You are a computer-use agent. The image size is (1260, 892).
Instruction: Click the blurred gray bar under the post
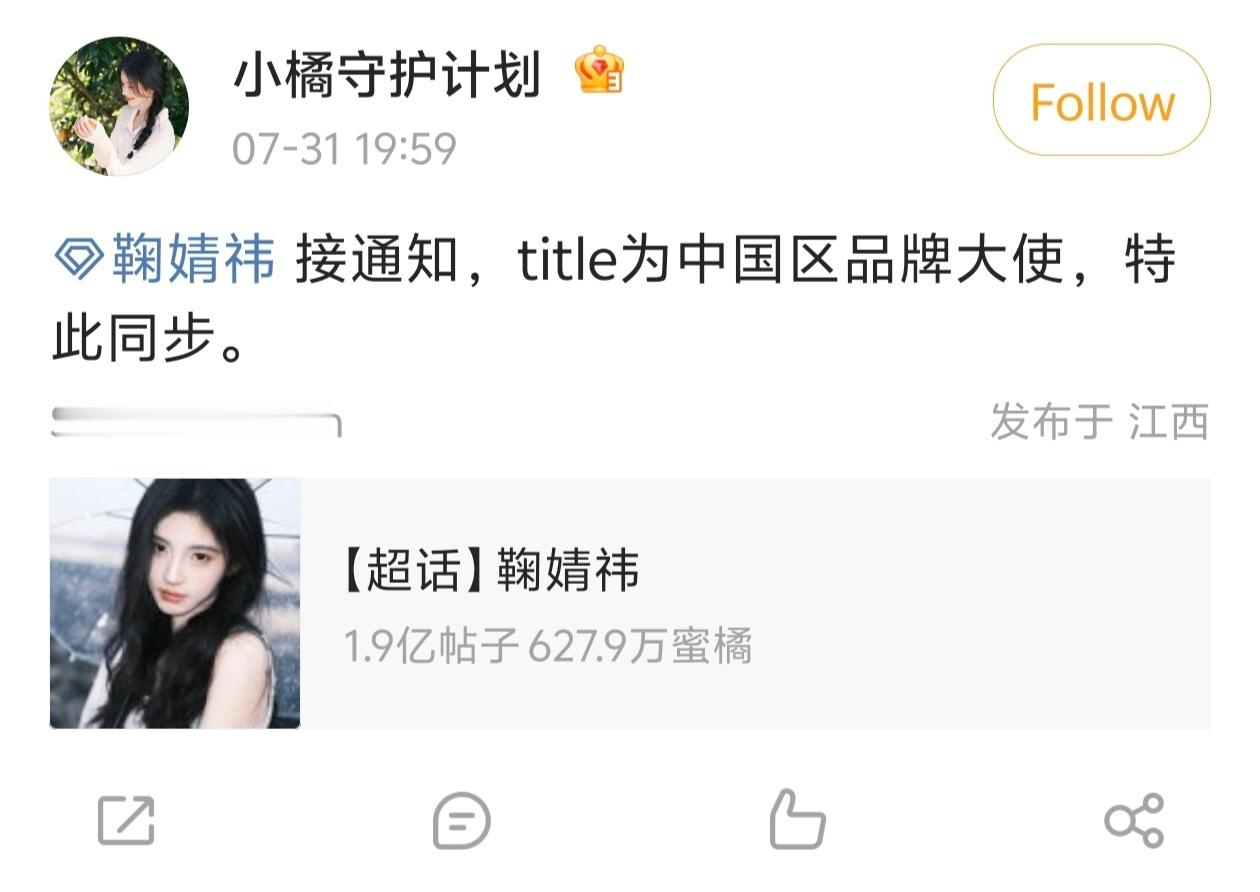click(196, 422)
